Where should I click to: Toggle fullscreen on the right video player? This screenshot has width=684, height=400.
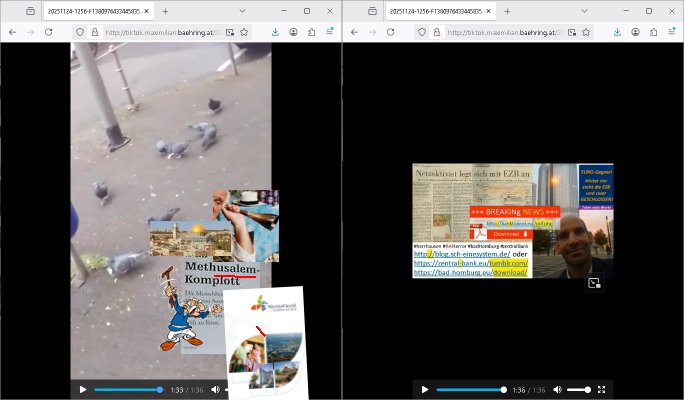(x=601, y=389)
